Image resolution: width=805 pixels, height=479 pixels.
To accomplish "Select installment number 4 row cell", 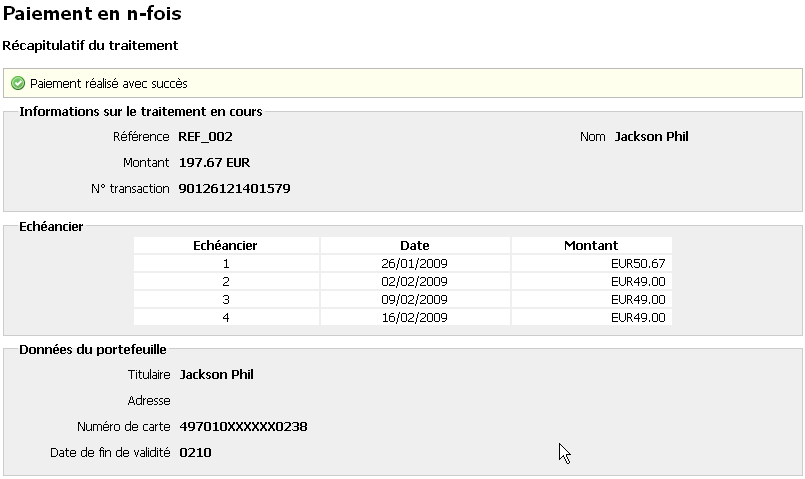I will pyautogui.click(x=226, y=318).
